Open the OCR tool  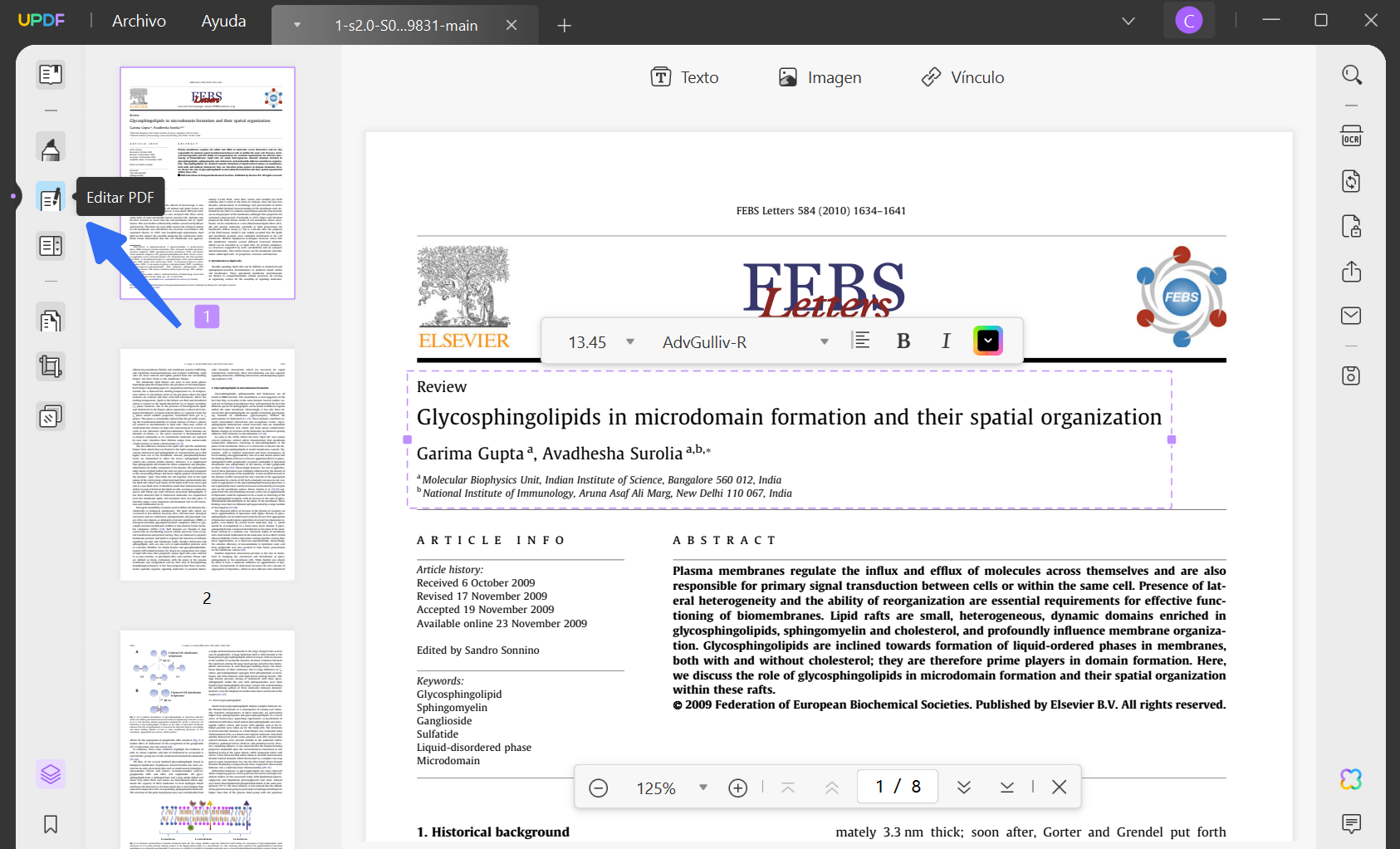tap(1351, 135)
